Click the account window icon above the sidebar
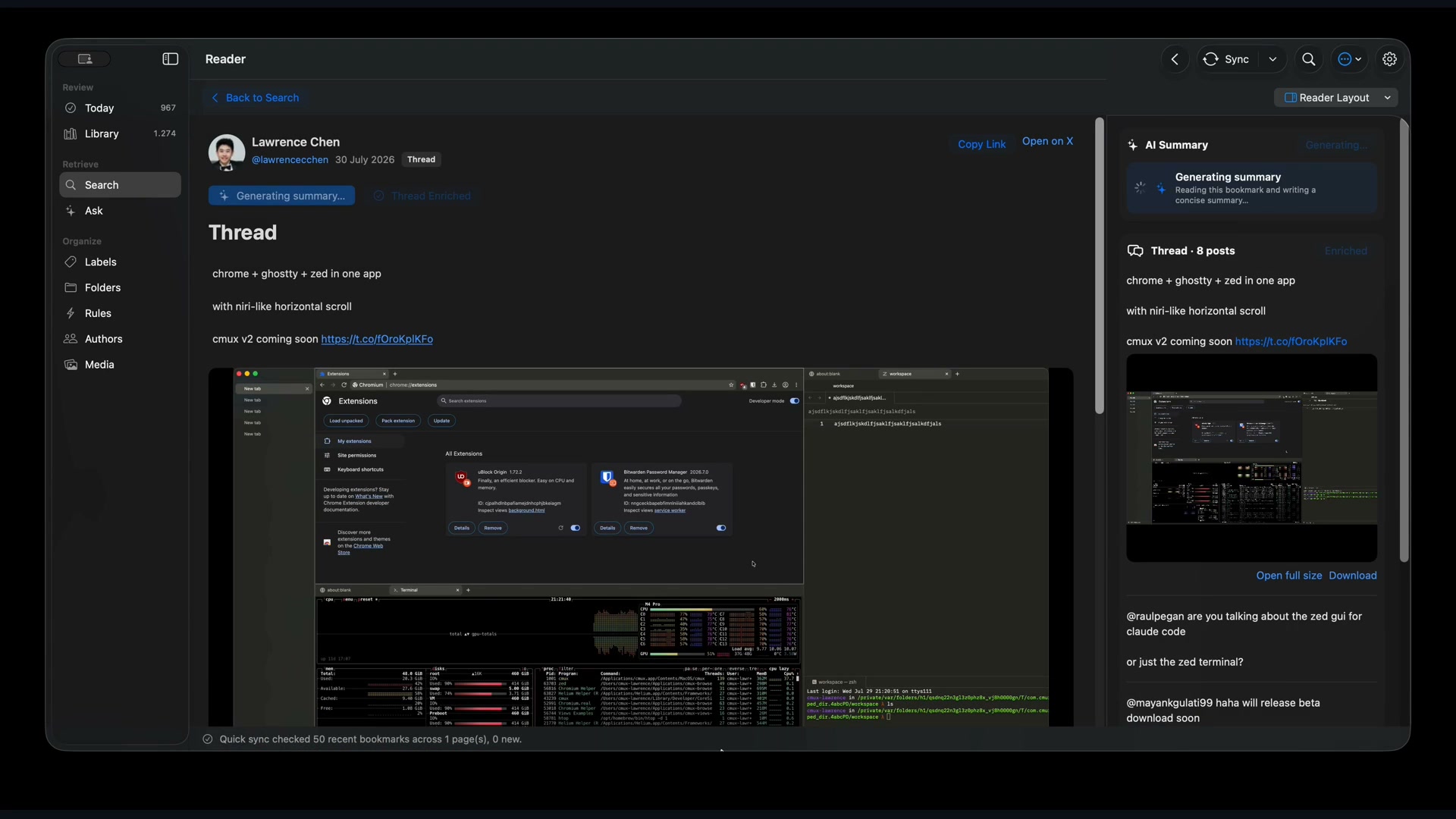 85,59
